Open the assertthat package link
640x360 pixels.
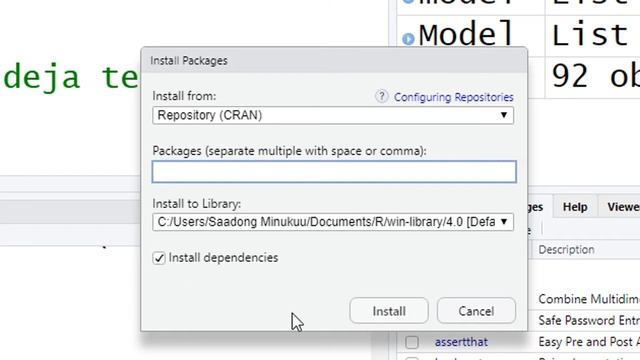tap(461, 342)
